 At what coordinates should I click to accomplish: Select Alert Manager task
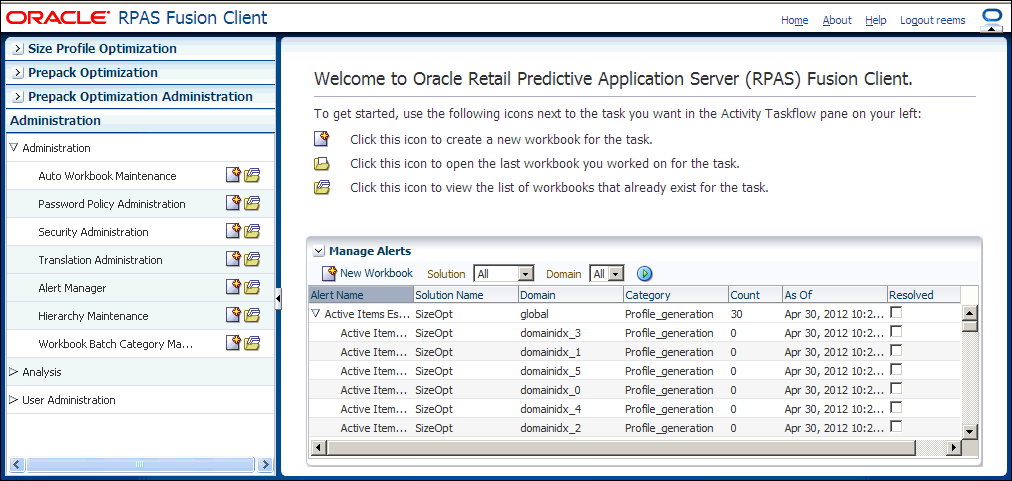pyautogui.click(x=72, y=288)
